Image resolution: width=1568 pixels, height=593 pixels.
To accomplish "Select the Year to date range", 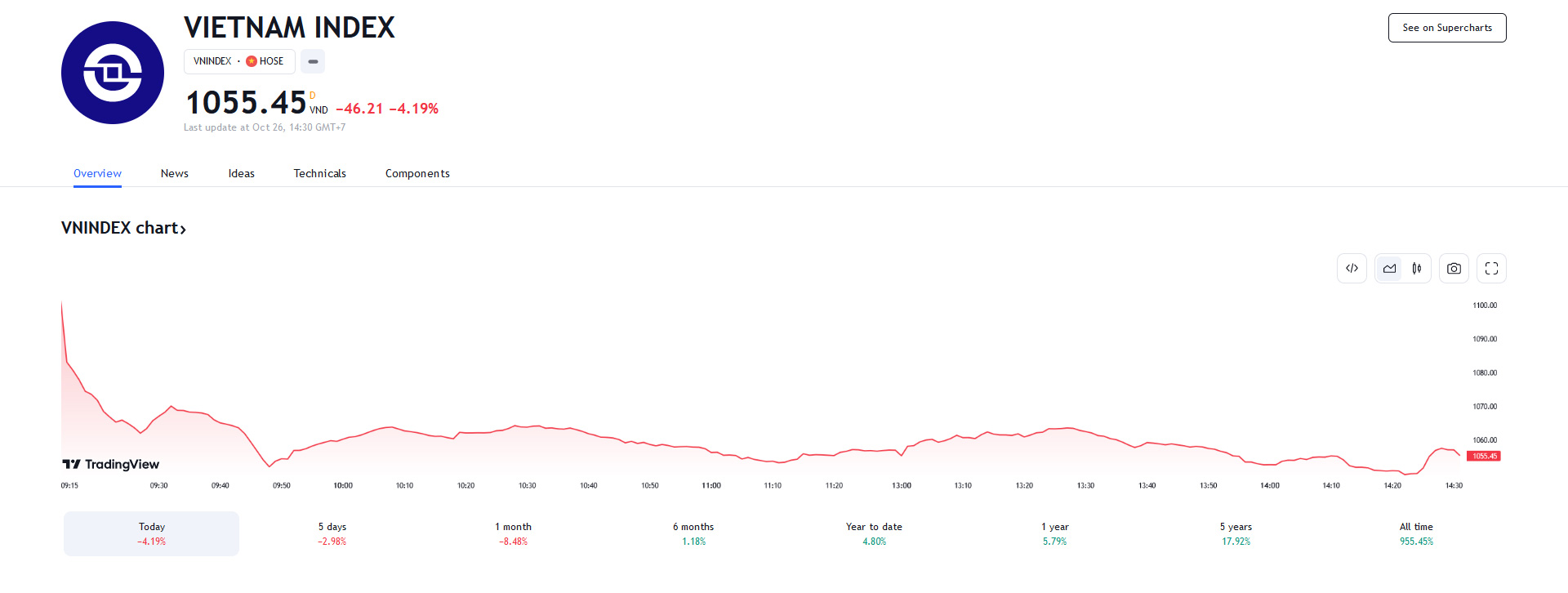I will click(x=874, y=534).
